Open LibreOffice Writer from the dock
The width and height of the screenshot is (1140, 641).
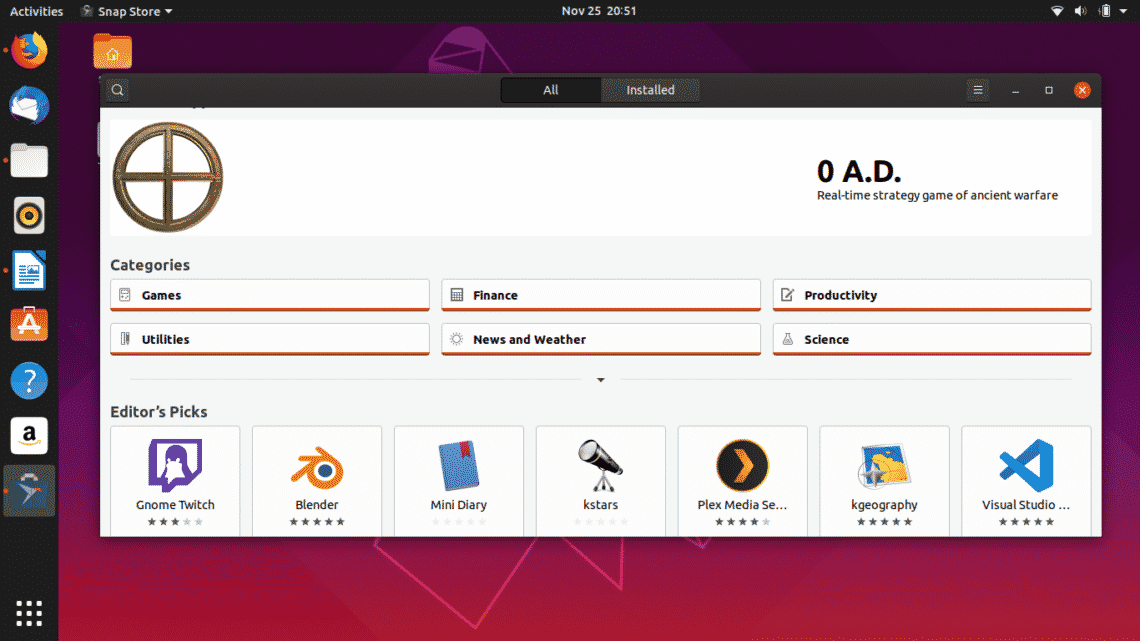tap(29, 270)
